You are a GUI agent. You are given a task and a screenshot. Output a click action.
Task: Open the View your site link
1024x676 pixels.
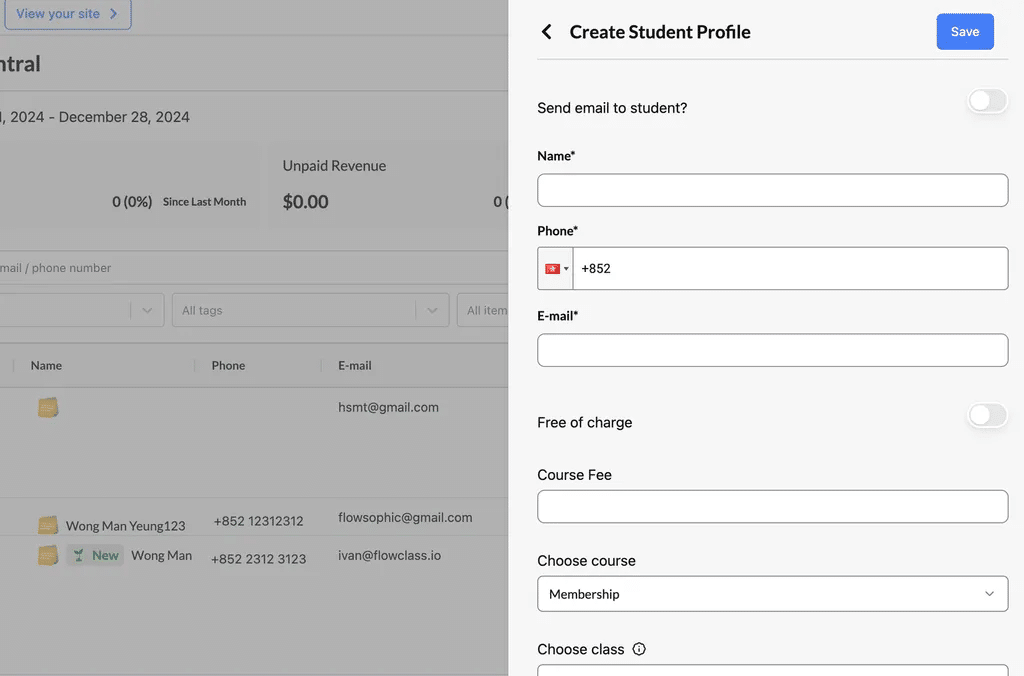pos(67,14)
